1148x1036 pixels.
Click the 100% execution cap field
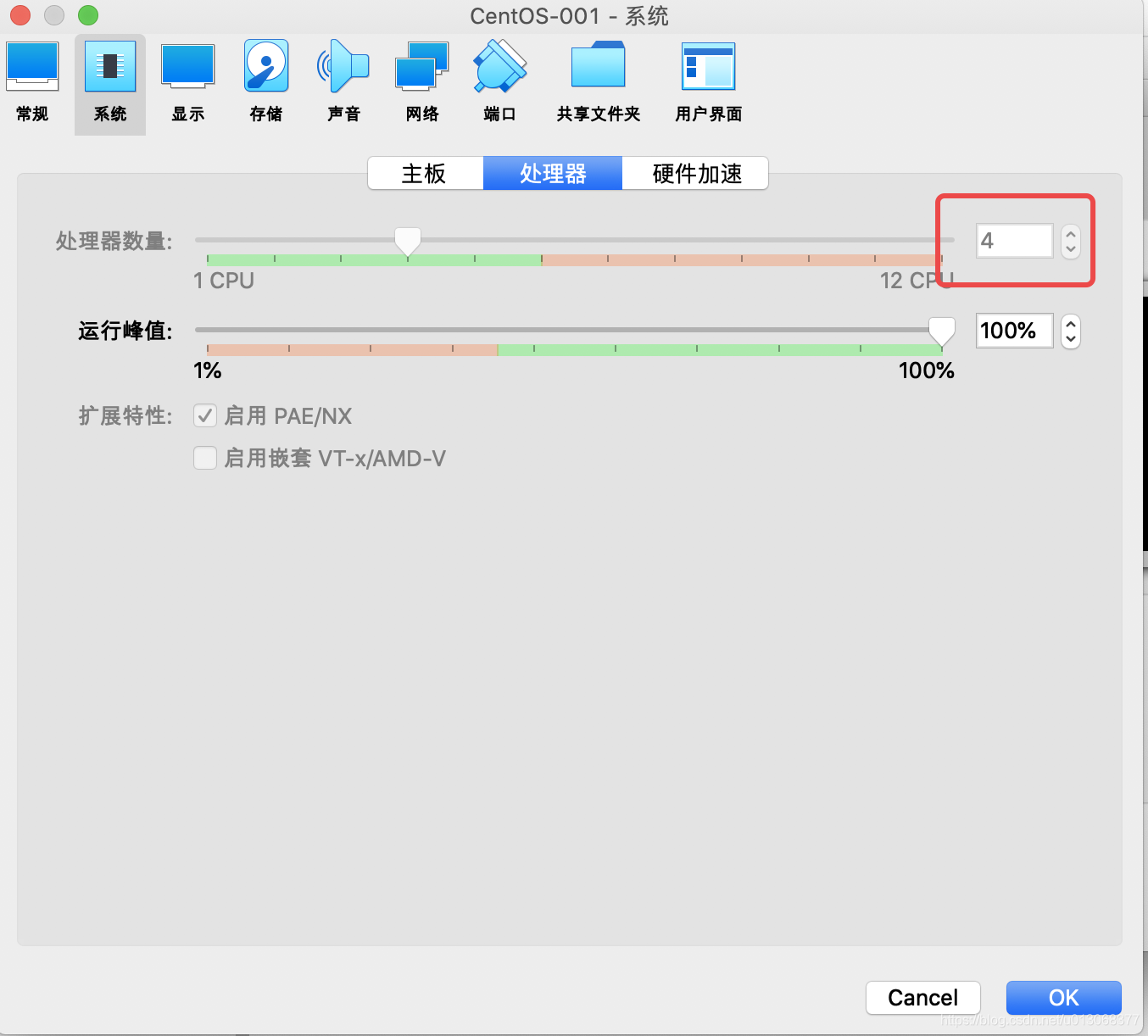(1014, 331)
